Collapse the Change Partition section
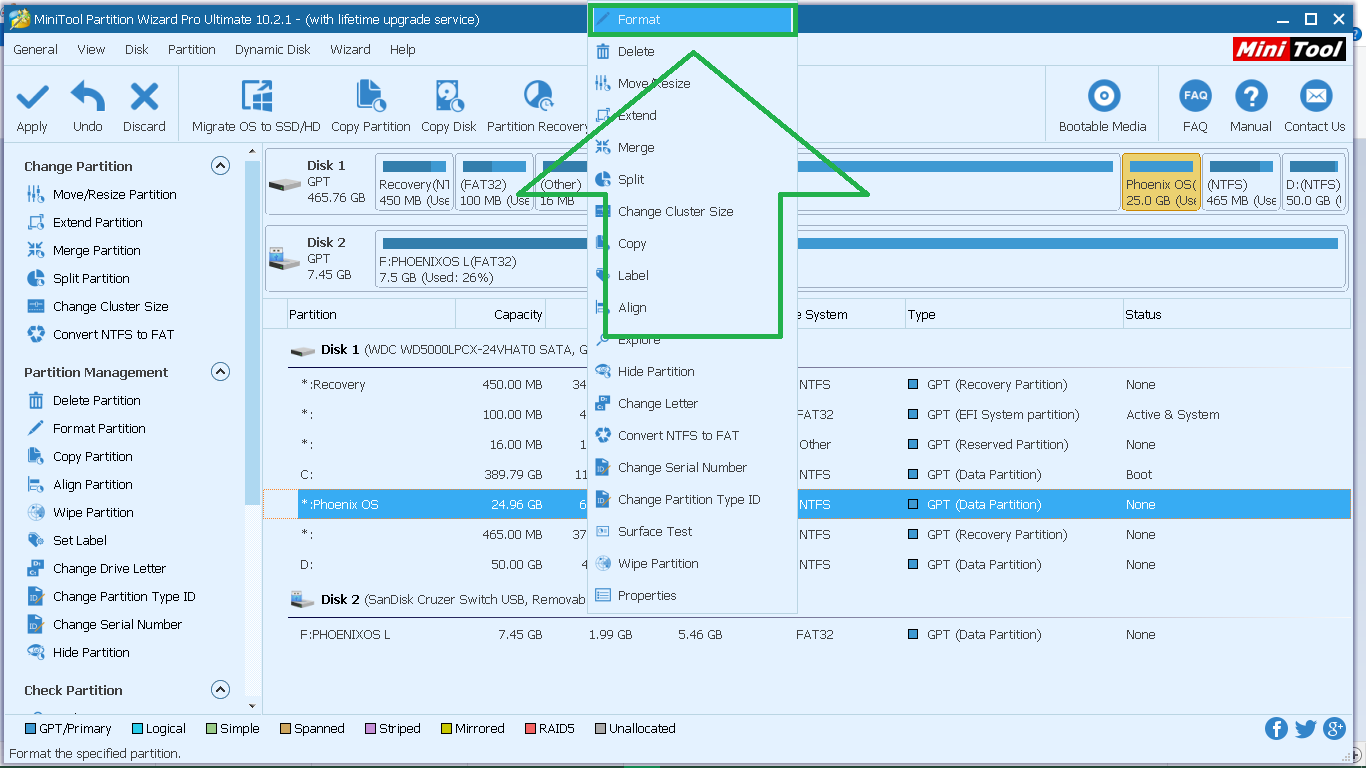 click(x=221, y=166)
